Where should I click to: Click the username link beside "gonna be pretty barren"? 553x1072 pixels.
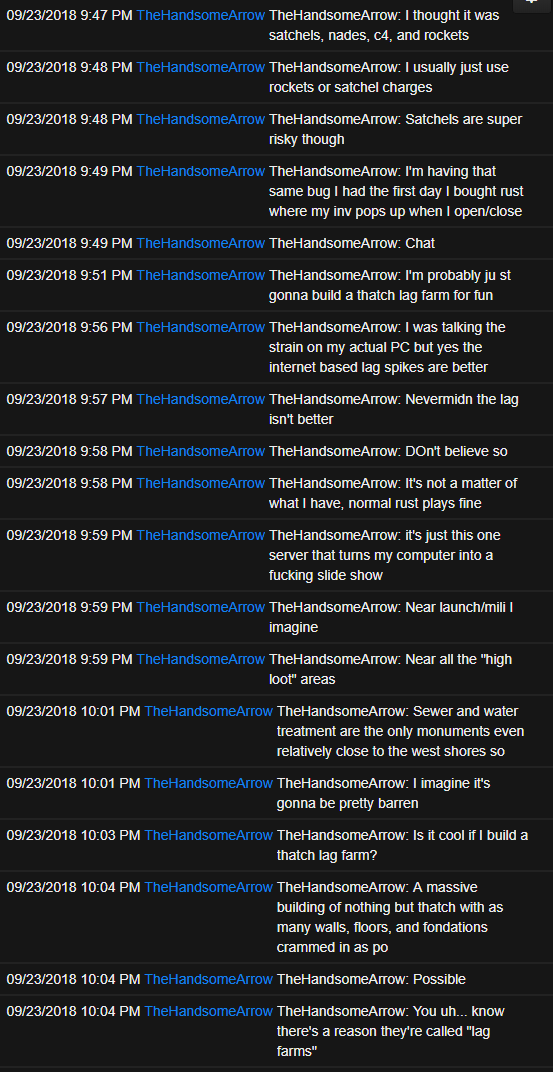pyautogui.click(x=208, y=783)
